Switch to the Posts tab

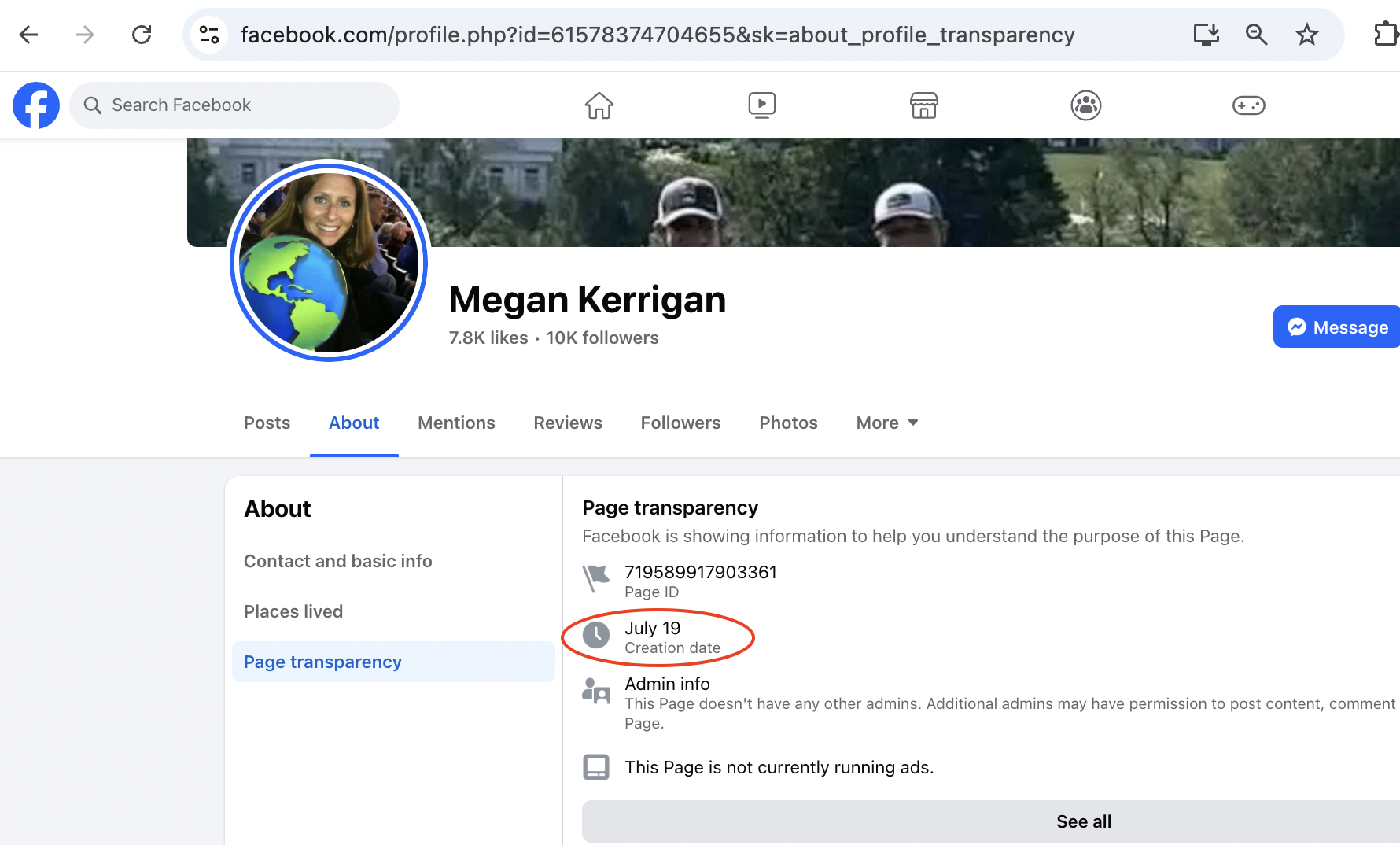267,423
